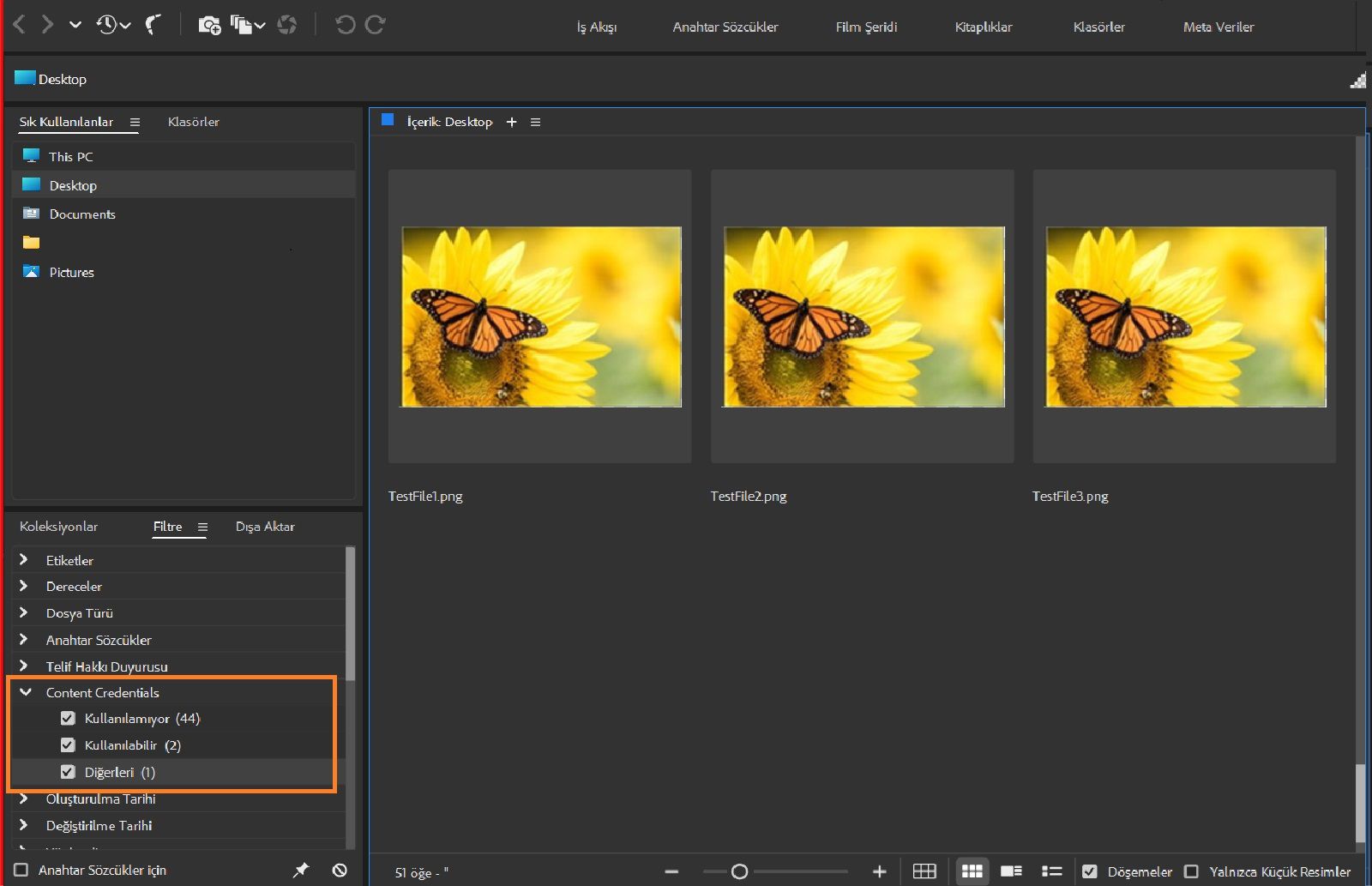Click Get Photos from Camera icon
Screen dimensions: 1372x886
(x=209, y=25)
